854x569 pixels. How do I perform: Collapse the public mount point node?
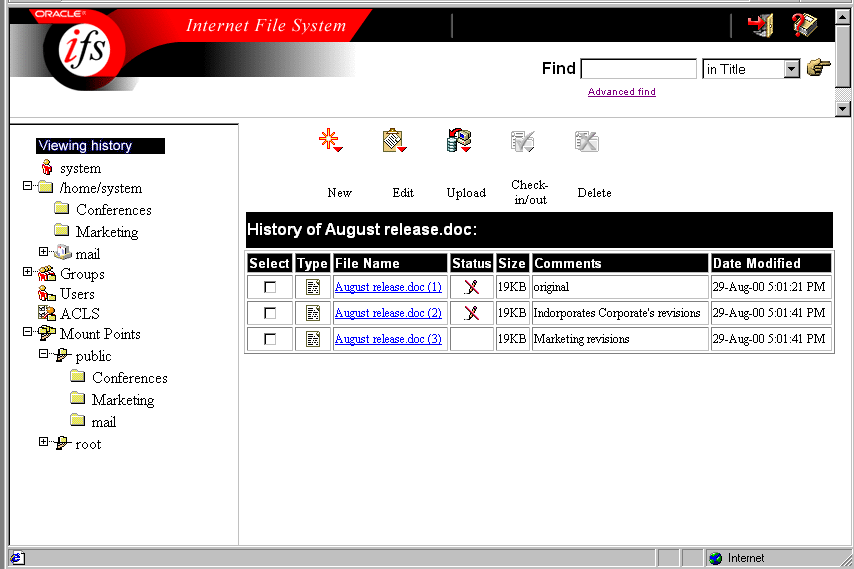click(x=44, y=353)
